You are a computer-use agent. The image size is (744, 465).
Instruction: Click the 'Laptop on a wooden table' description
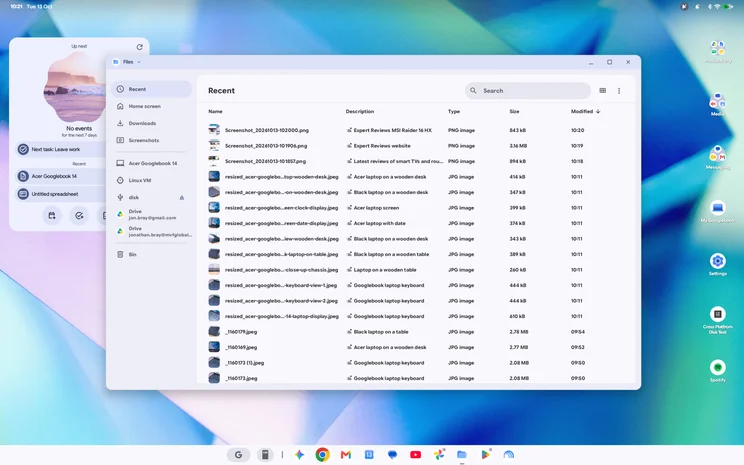pos(385,270)
